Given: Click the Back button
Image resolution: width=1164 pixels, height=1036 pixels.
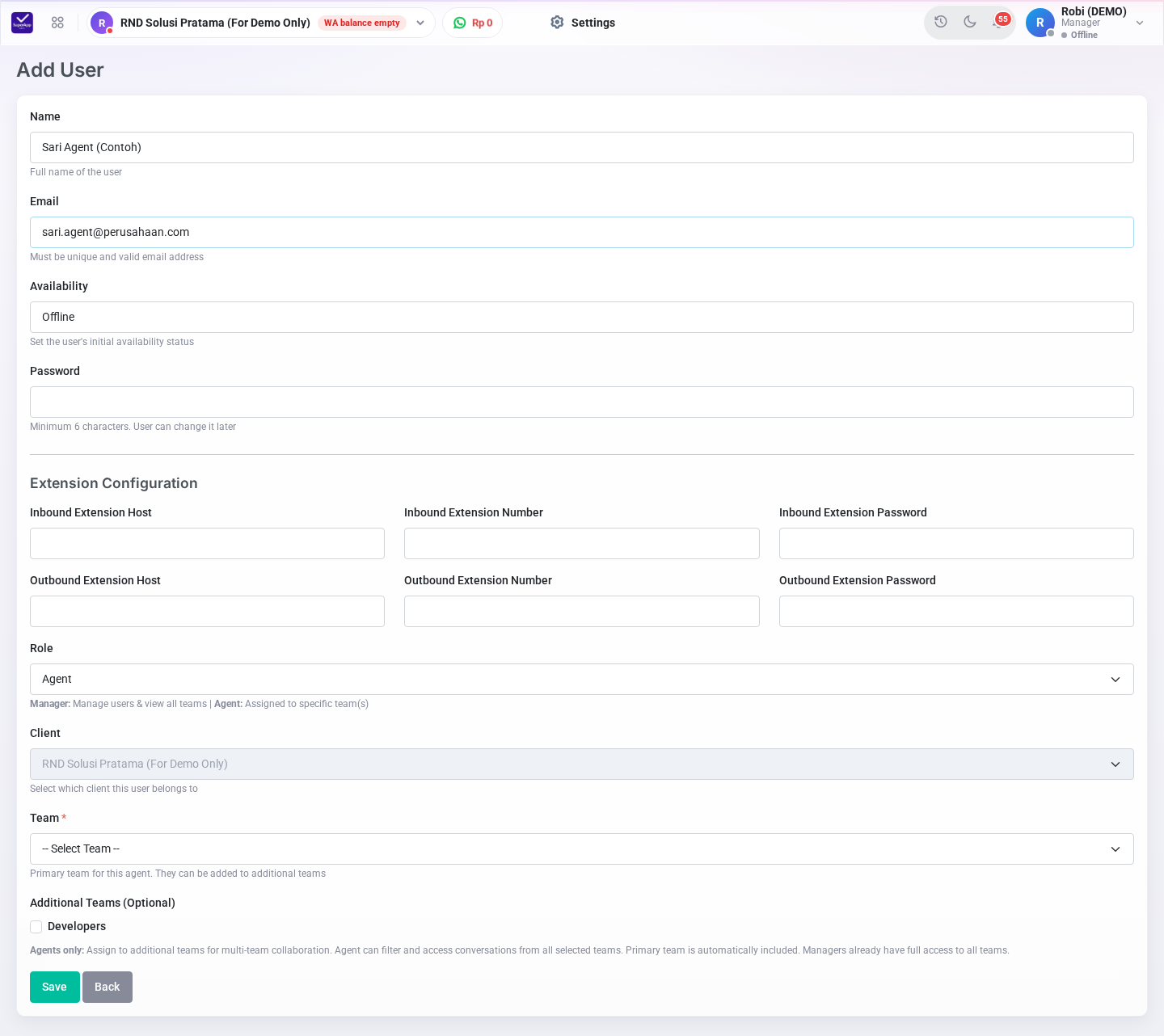Looking at the screenshot, I should pos(107,987).
